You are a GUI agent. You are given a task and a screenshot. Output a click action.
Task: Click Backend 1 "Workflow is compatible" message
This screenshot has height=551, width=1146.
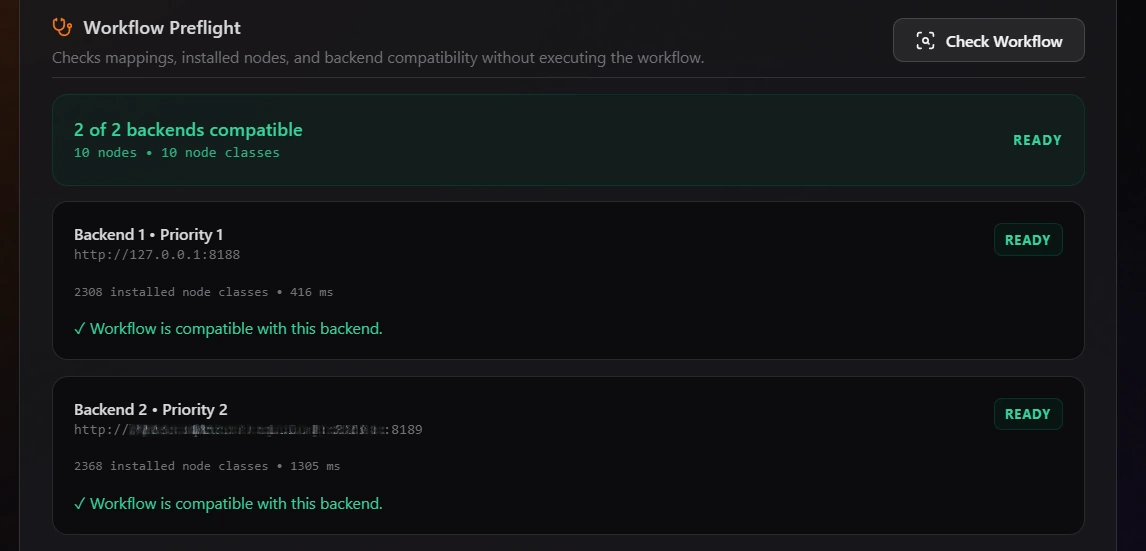[236, 329]
